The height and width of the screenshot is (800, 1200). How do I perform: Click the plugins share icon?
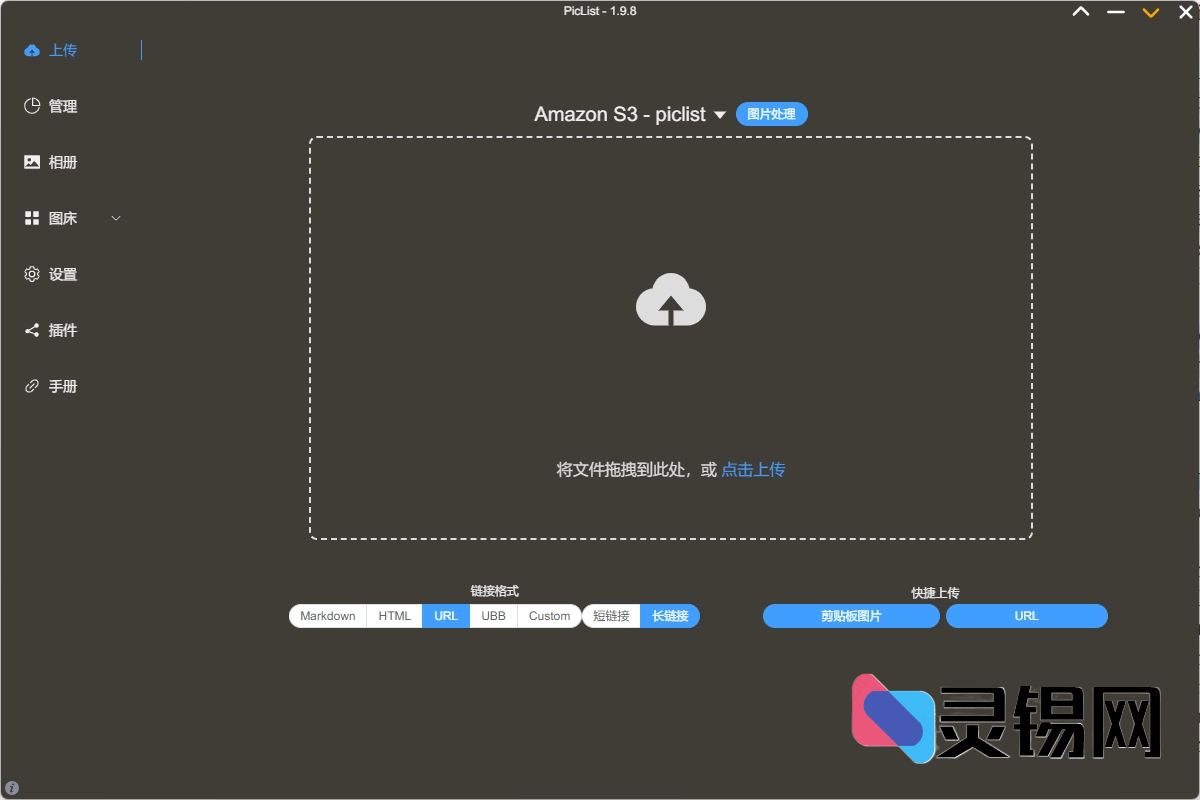click(32, 330)
